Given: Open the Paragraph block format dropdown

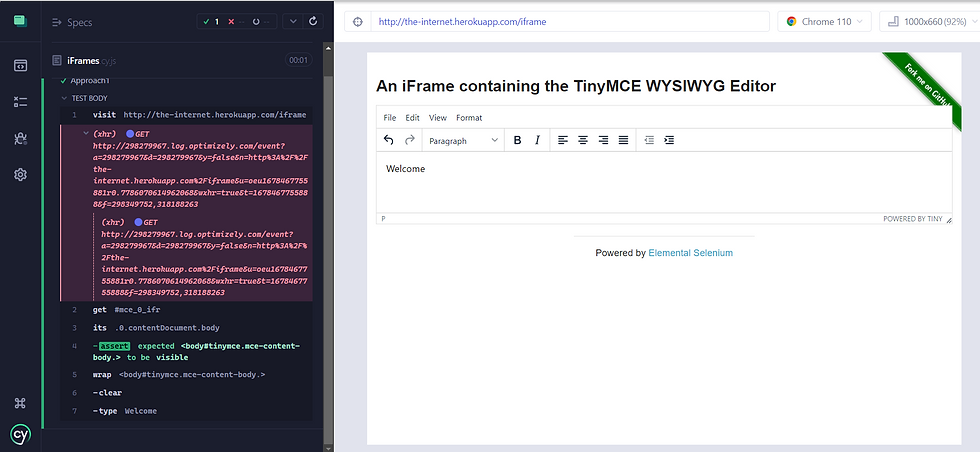Looking at the screenshot, I should click(463, 141).
